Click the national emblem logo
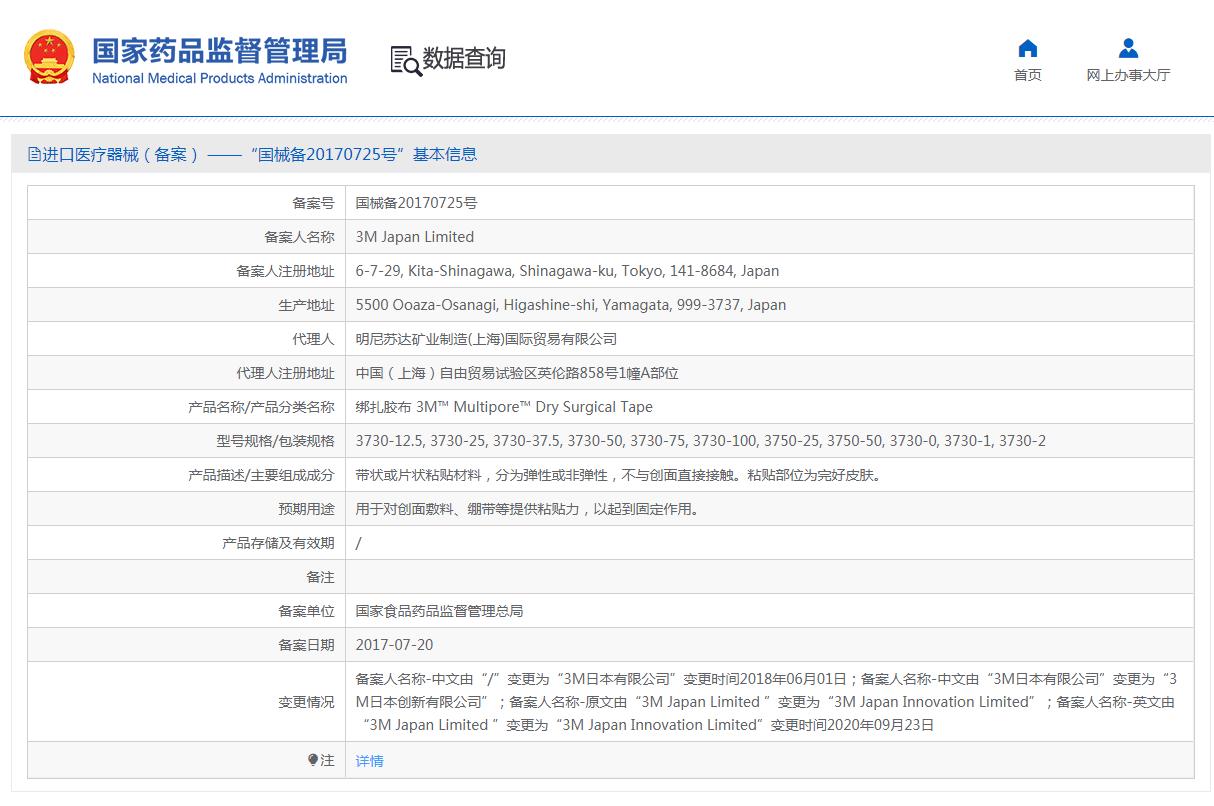 tap(49, 57)
